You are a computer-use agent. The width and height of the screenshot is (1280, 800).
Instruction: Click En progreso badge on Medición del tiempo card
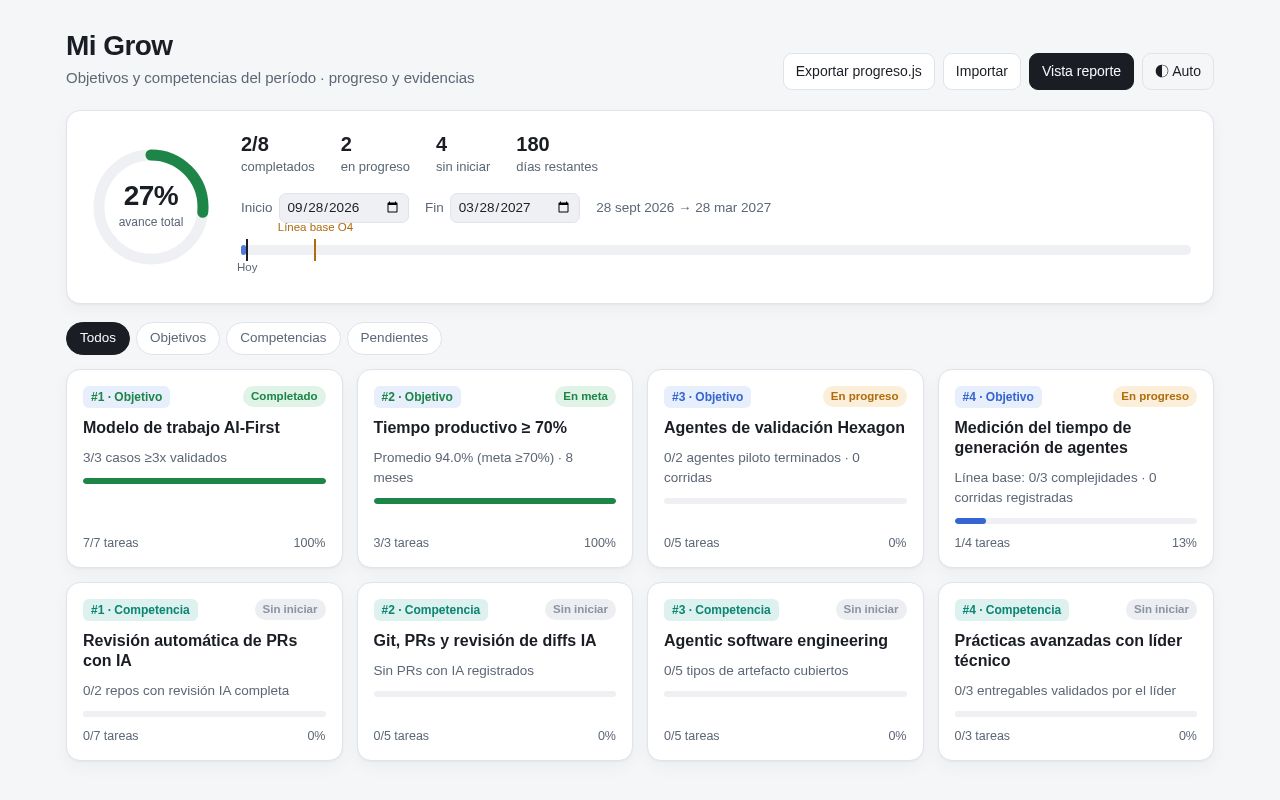(x=1155, y=396)
